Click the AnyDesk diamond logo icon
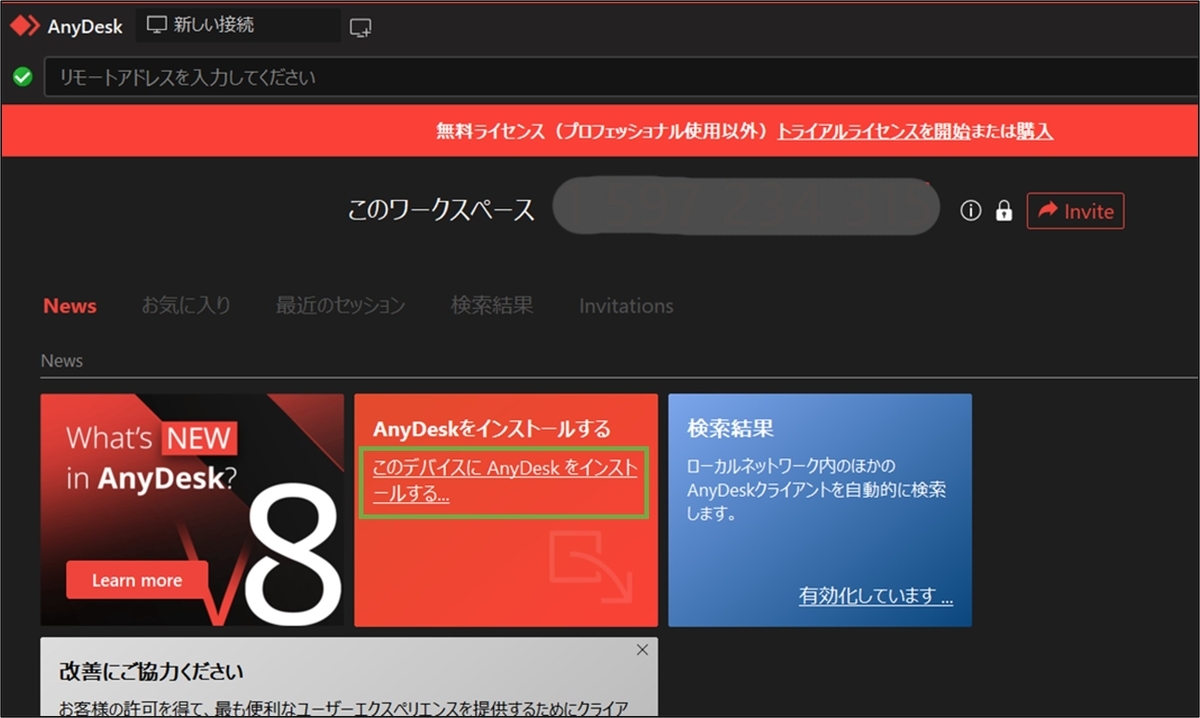 25,25
